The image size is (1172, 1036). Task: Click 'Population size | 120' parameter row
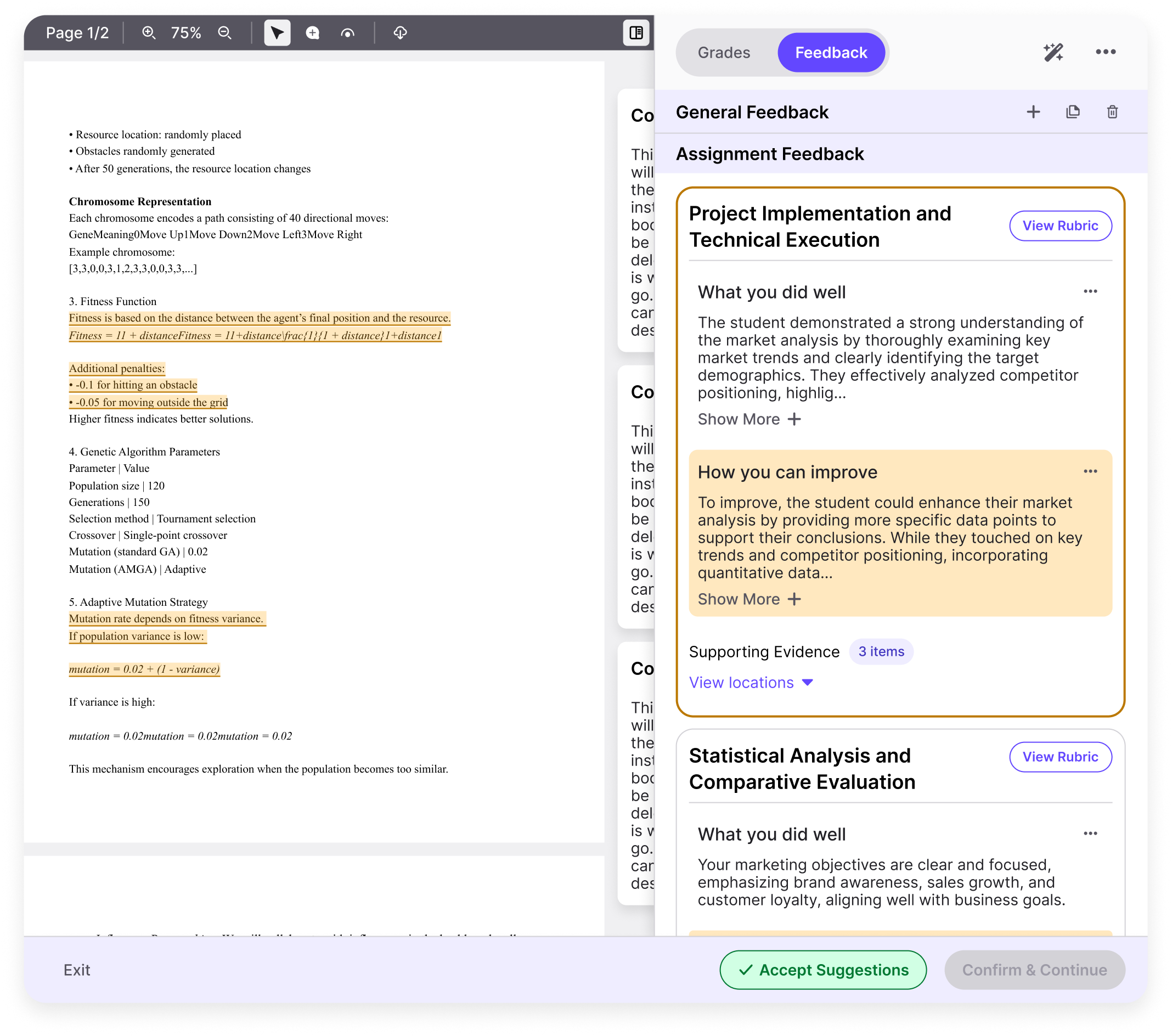(116, 486)
